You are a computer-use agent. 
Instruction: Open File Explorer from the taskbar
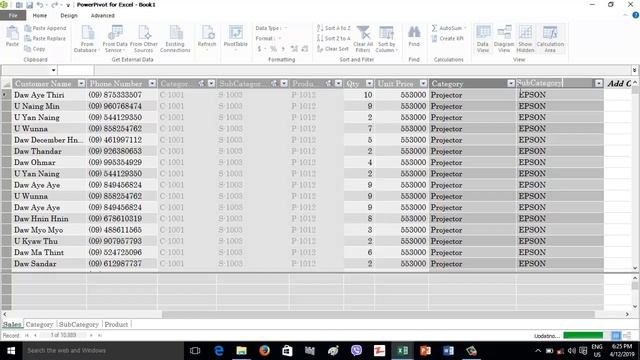(x=242, y=351)
